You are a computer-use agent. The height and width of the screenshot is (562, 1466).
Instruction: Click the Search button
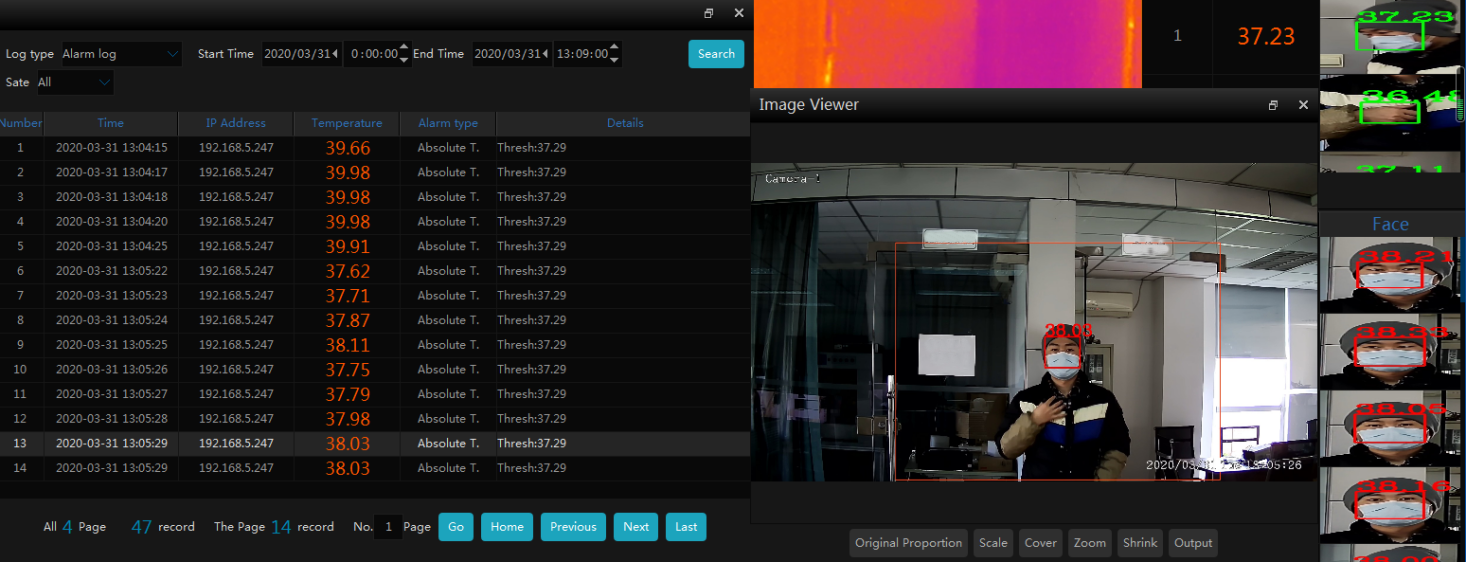pos(716,54)
